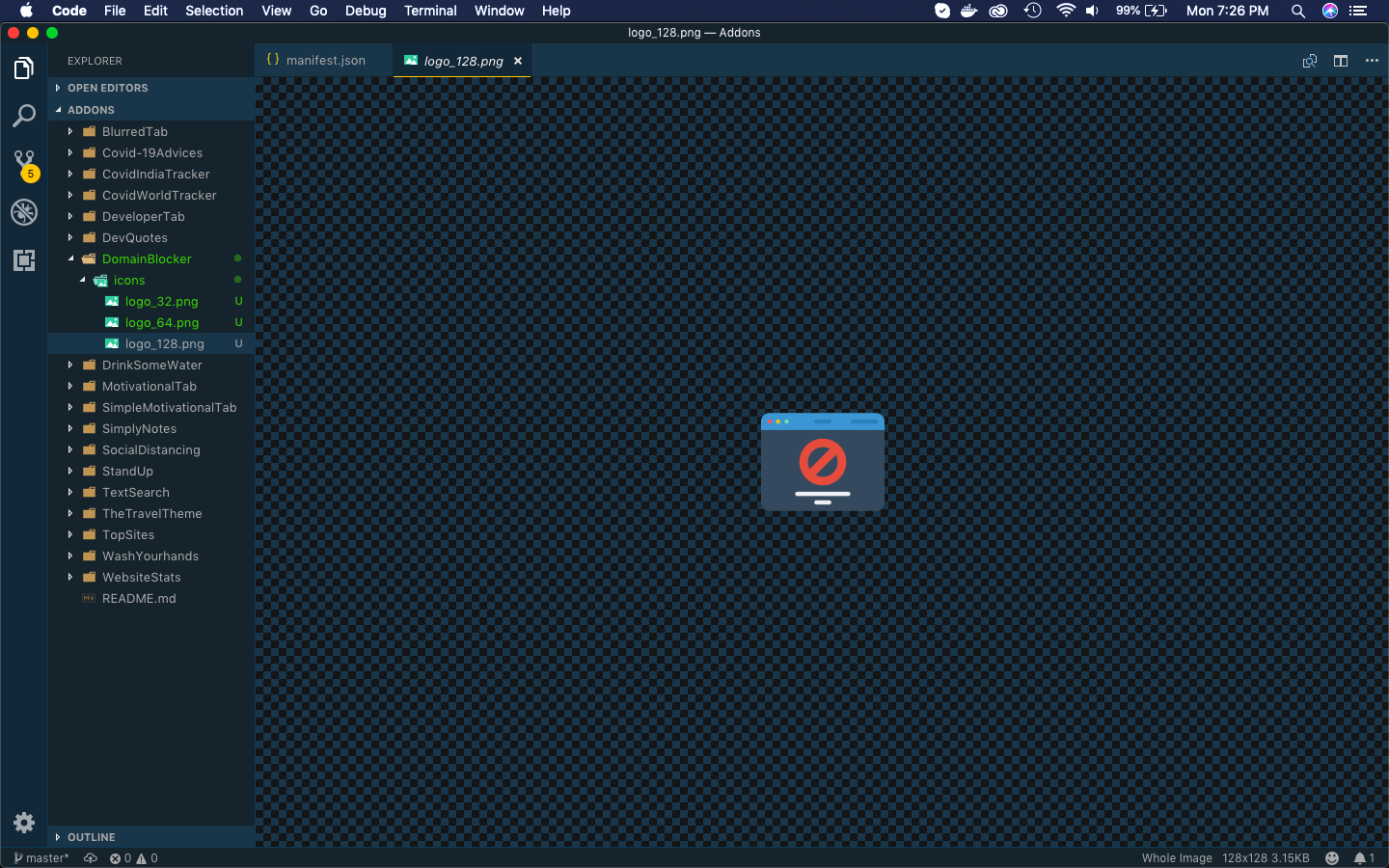Open Source Control view with badge 5
The width and height of the screenshot is (1389, 868).
click(24, 164)
